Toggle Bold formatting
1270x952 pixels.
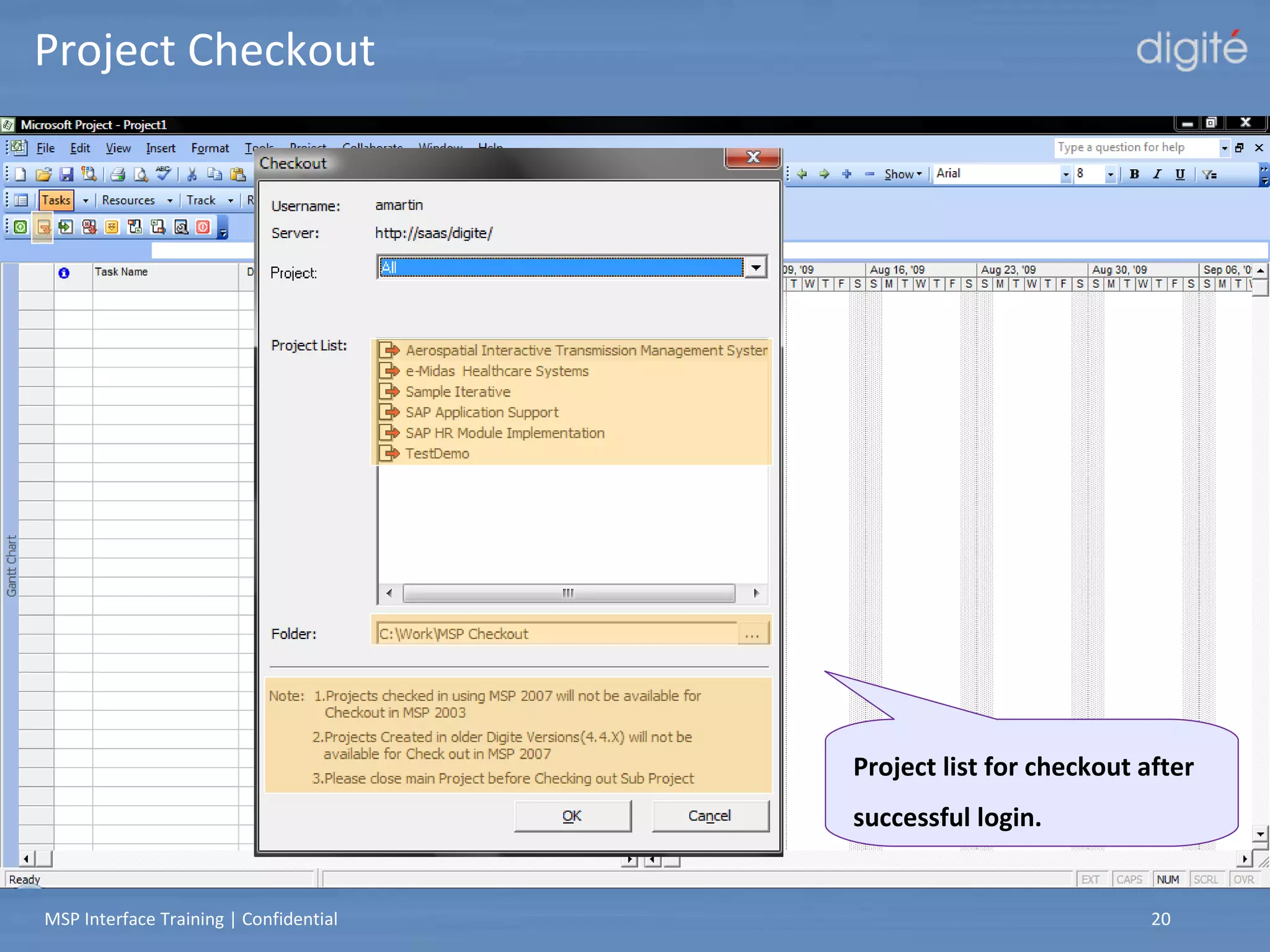pos(1134,174)
